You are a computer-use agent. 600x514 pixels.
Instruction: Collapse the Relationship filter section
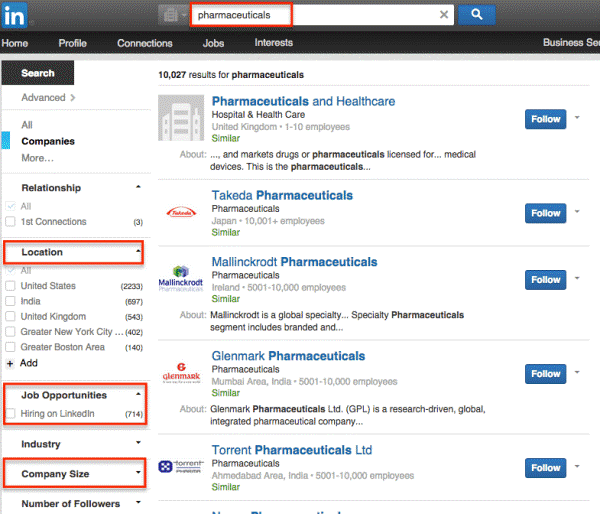tap(138, 187)
